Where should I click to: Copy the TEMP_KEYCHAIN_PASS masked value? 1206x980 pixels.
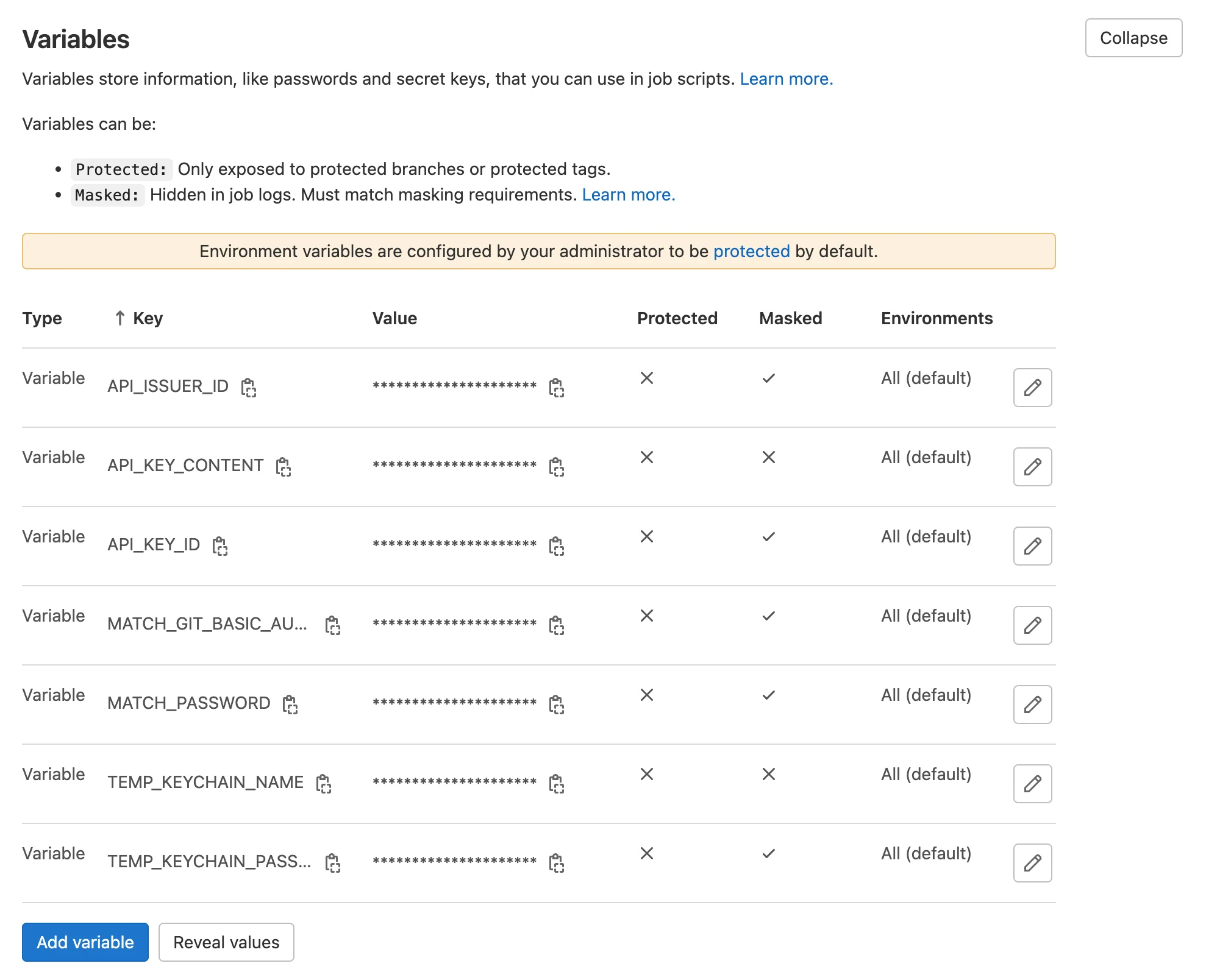pyautogui.click(x=558, y=864)
